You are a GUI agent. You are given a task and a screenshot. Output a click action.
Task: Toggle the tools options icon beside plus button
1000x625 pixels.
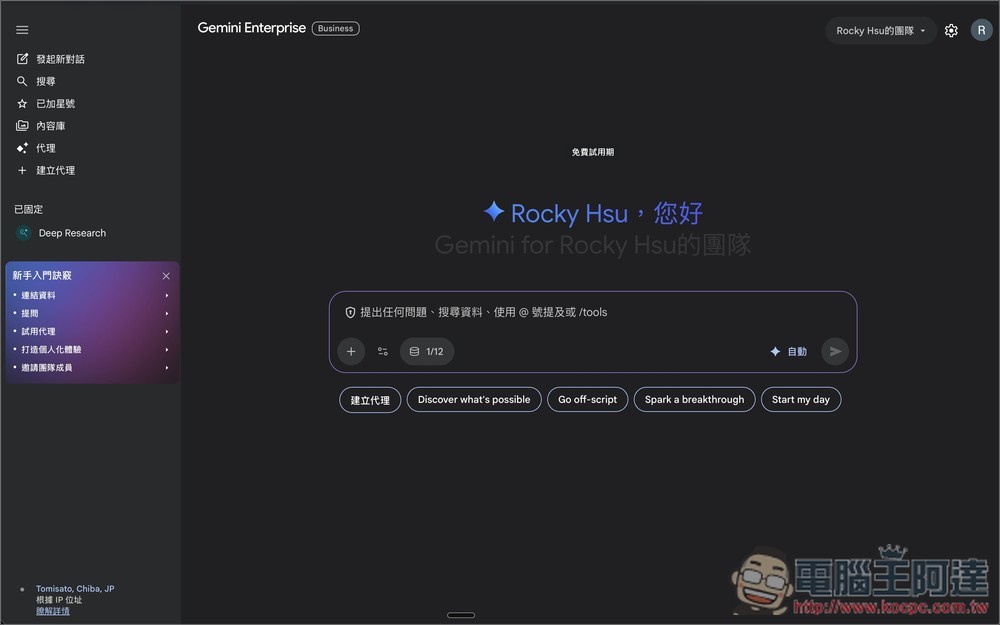click(383, 351)
